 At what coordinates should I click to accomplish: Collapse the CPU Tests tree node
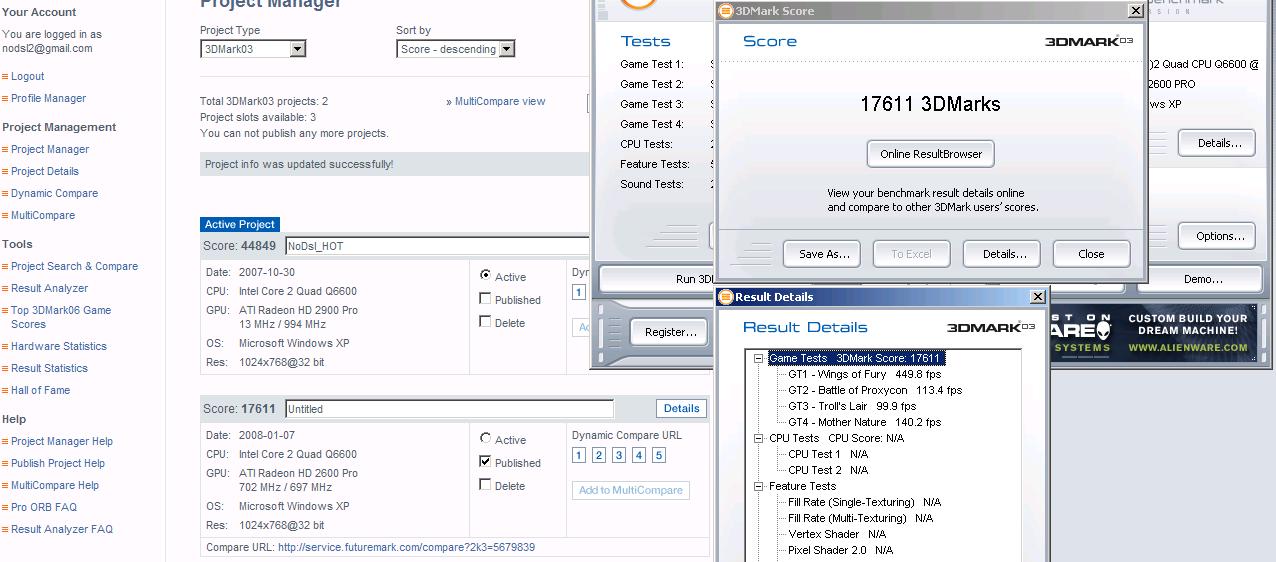[759, 438]
